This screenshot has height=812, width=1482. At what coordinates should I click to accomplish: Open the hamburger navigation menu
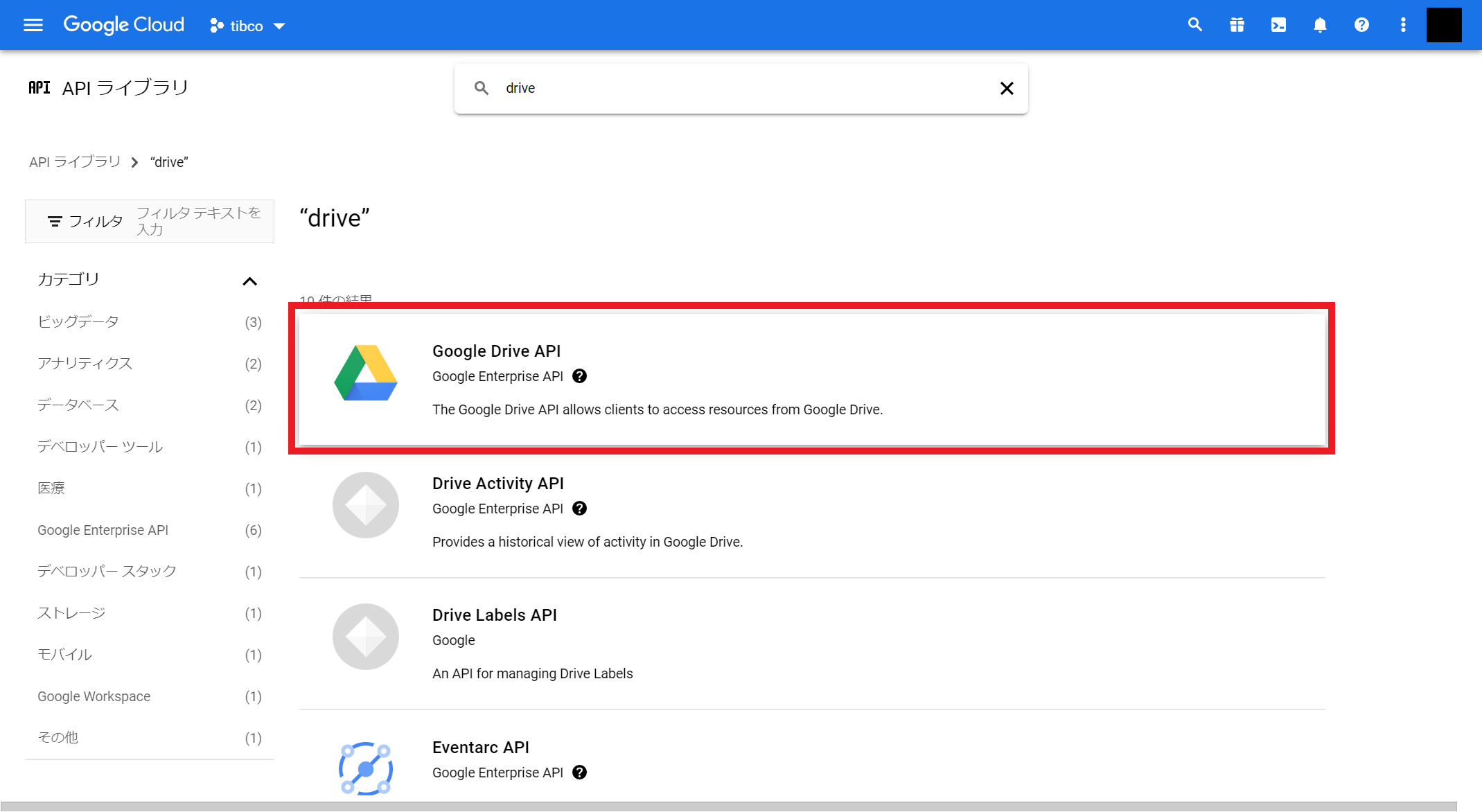pos(33,26)
